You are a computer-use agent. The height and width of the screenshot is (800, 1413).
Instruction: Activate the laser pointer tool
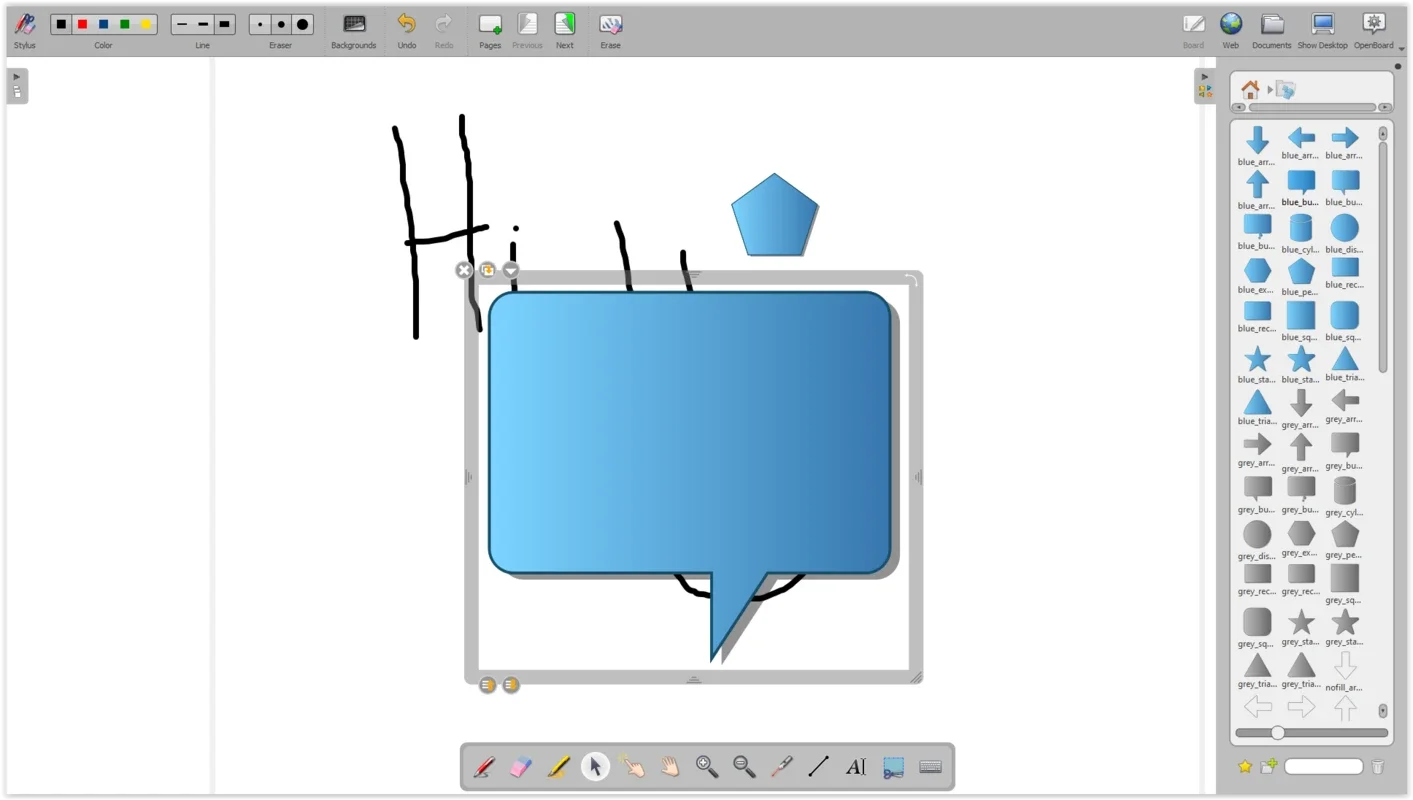tap(782, 767)
